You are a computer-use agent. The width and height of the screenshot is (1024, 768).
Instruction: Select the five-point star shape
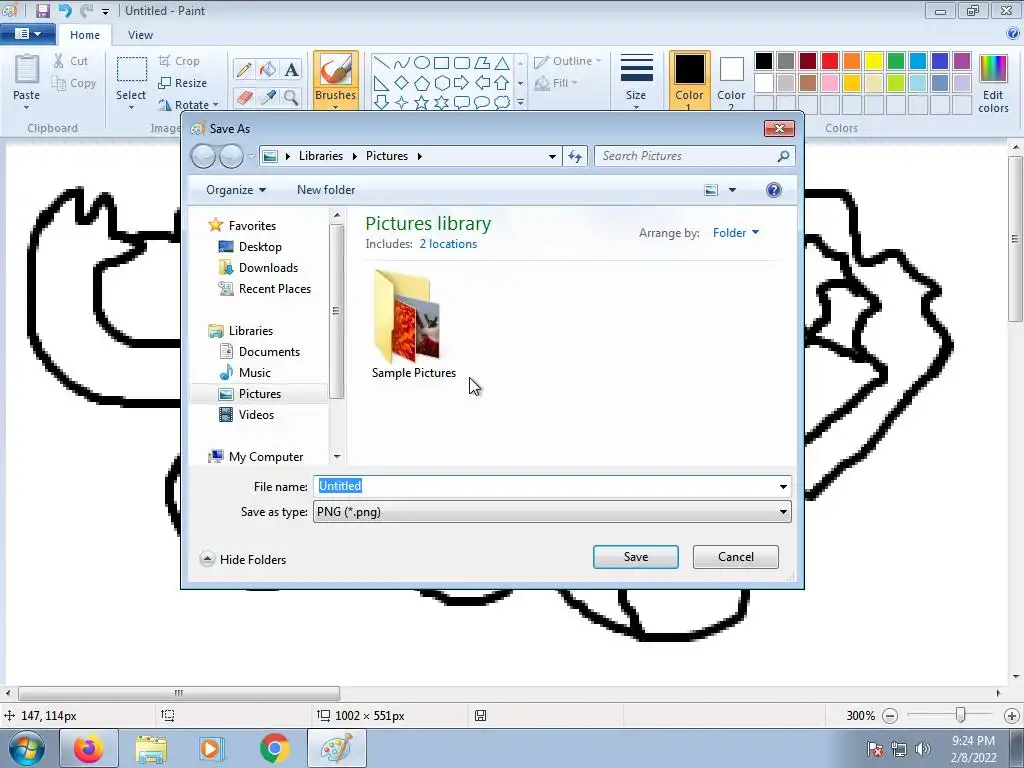tap(422, 103)
